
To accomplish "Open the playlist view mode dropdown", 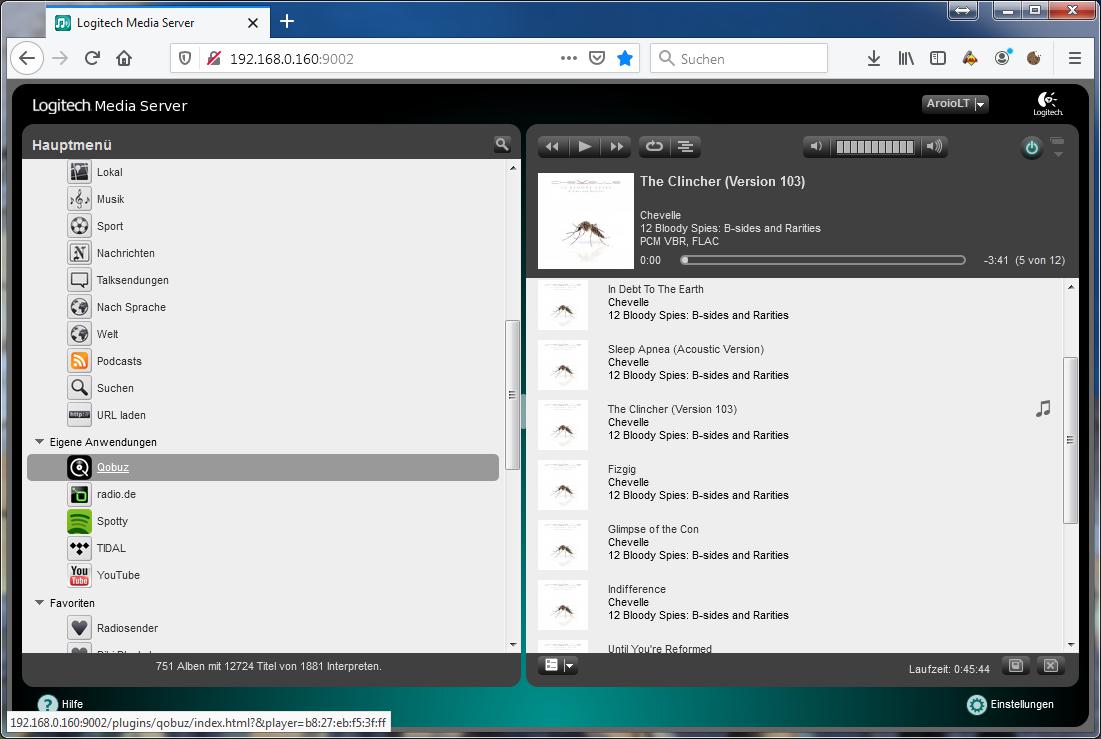I will pyautogui.click(x=558, y=665).
